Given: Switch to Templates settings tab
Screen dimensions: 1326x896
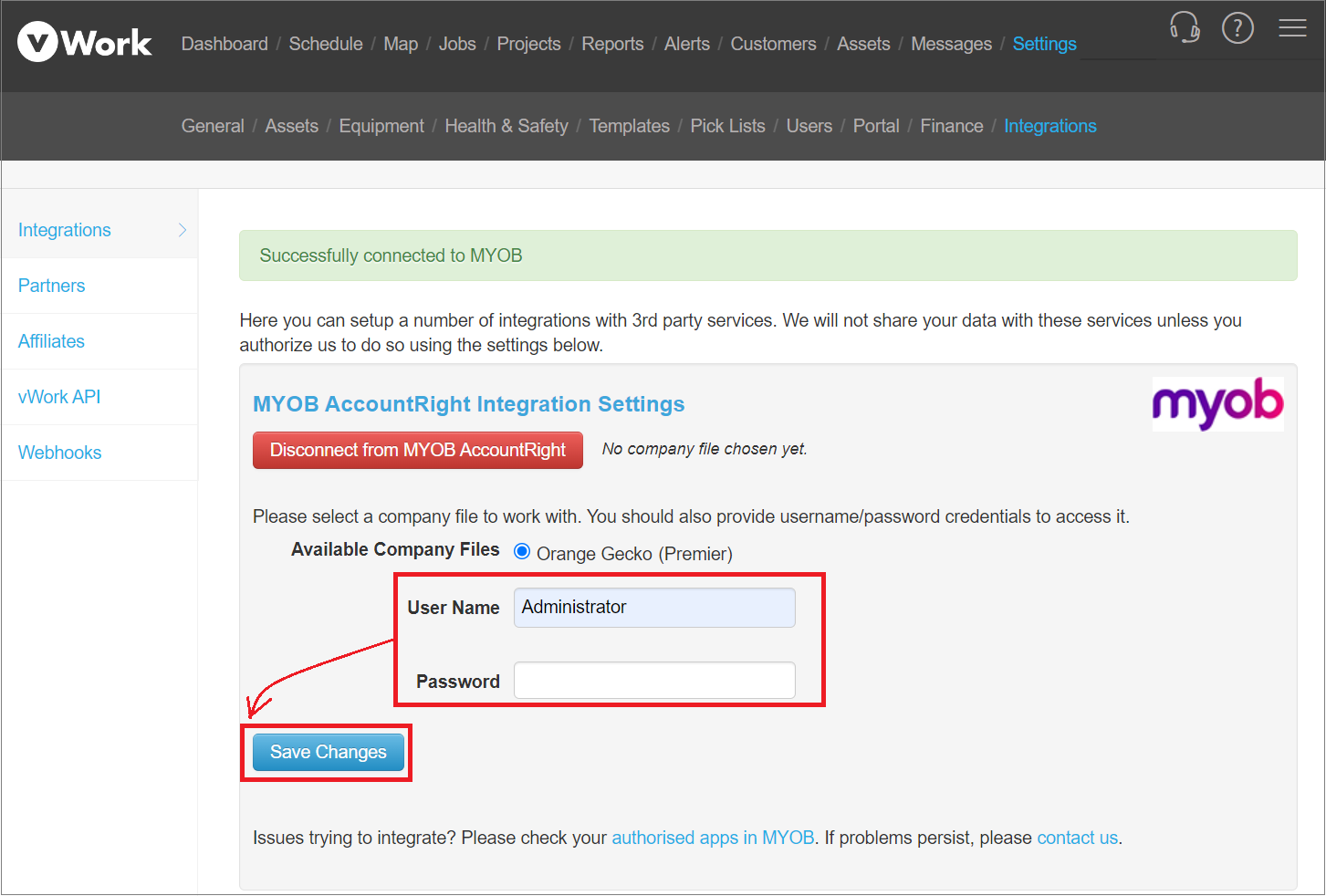Looking at the screenshot, I should click(629, 126).
